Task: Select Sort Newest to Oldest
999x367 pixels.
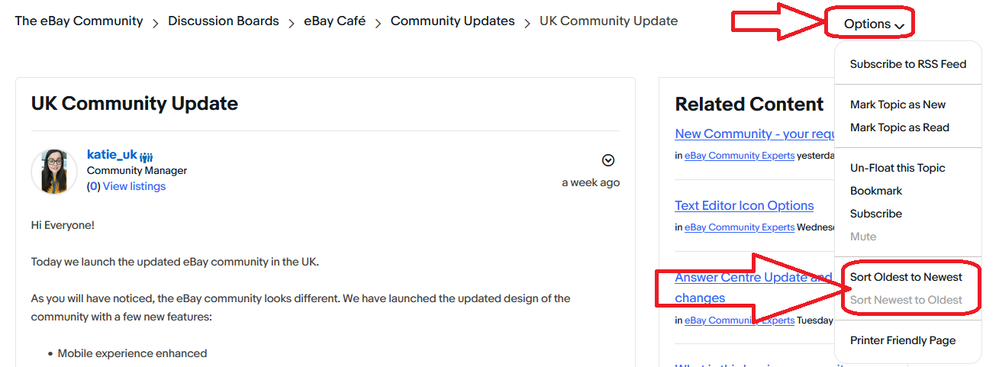Action: click(x=906, y=300)
